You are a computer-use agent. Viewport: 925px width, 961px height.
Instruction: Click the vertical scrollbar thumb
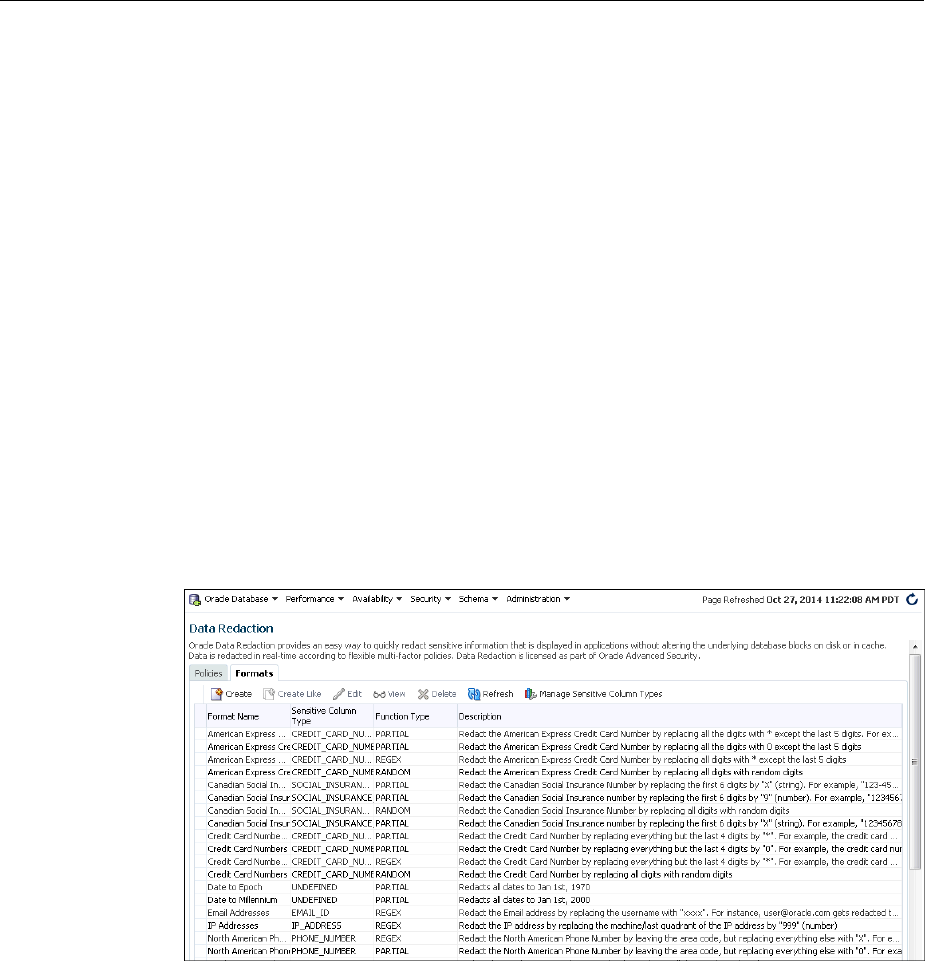pos(915,761)
